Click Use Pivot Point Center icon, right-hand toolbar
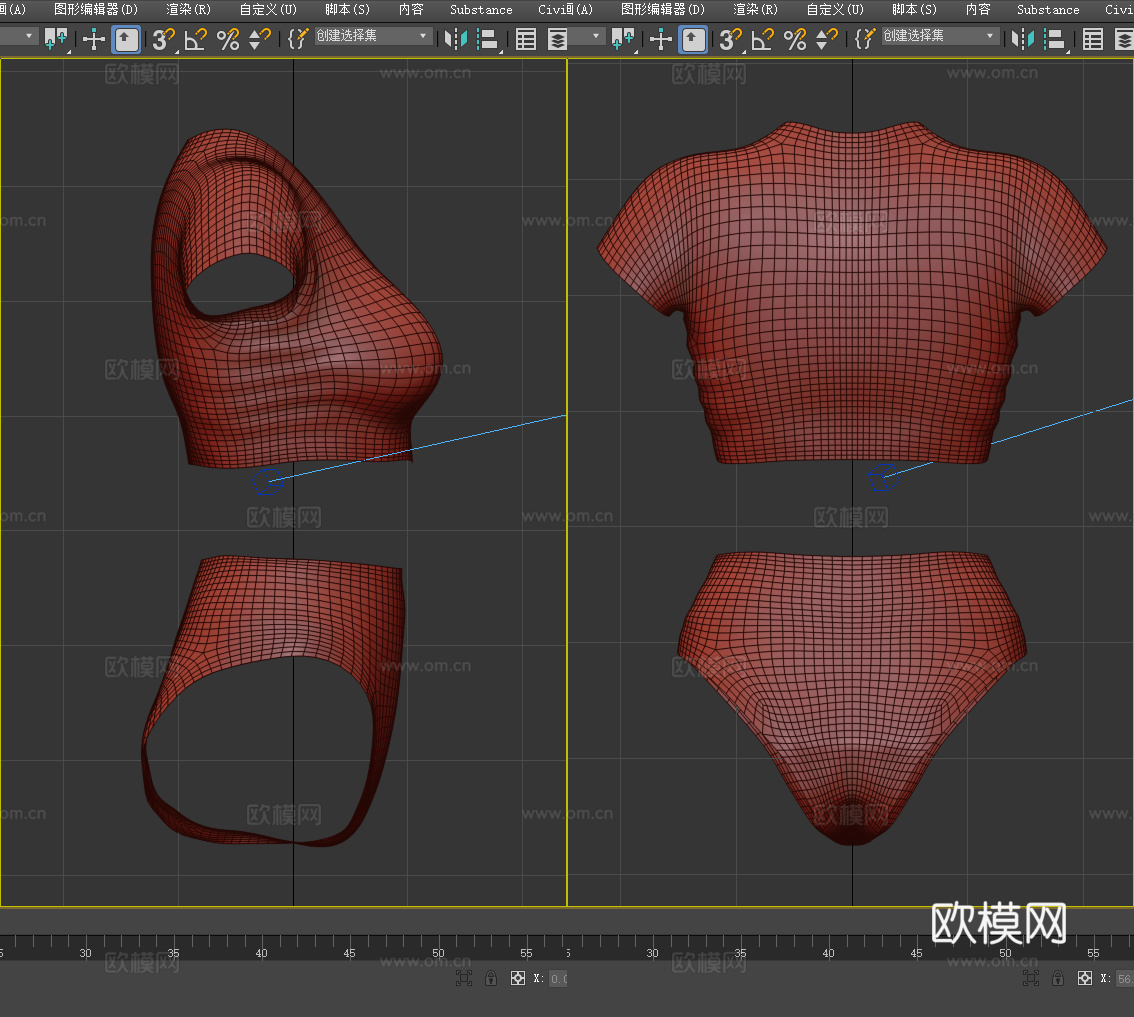Viewport: 1134px width, 1017px height. 623,39
